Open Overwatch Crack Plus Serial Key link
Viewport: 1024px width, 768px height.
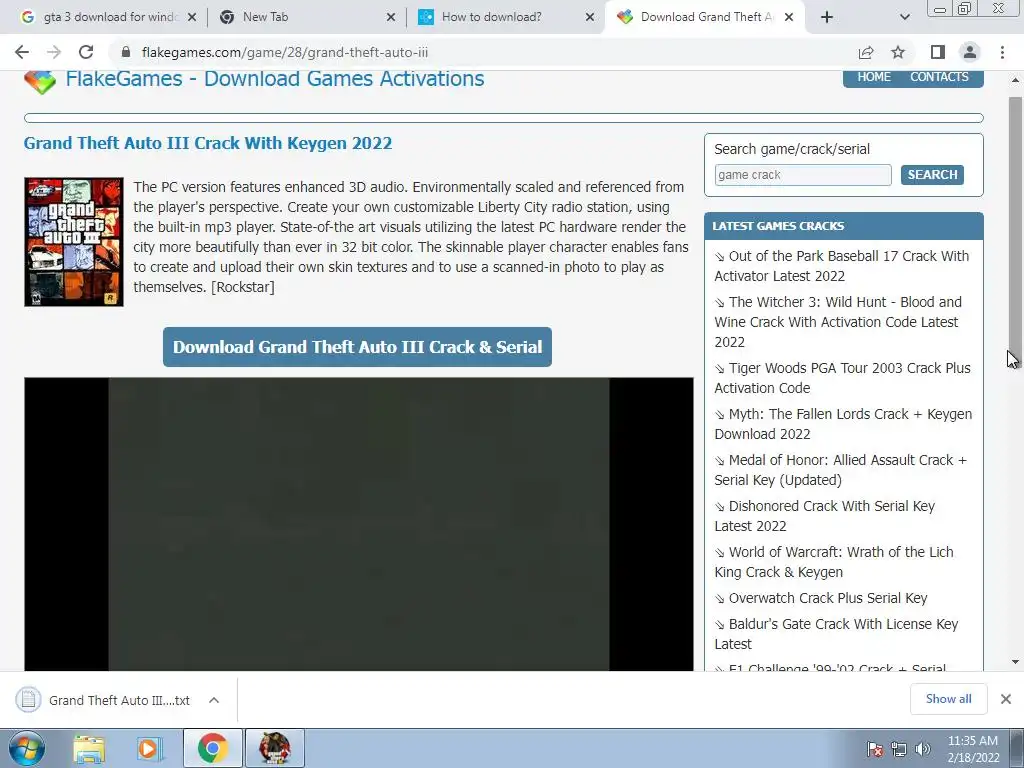821,598
